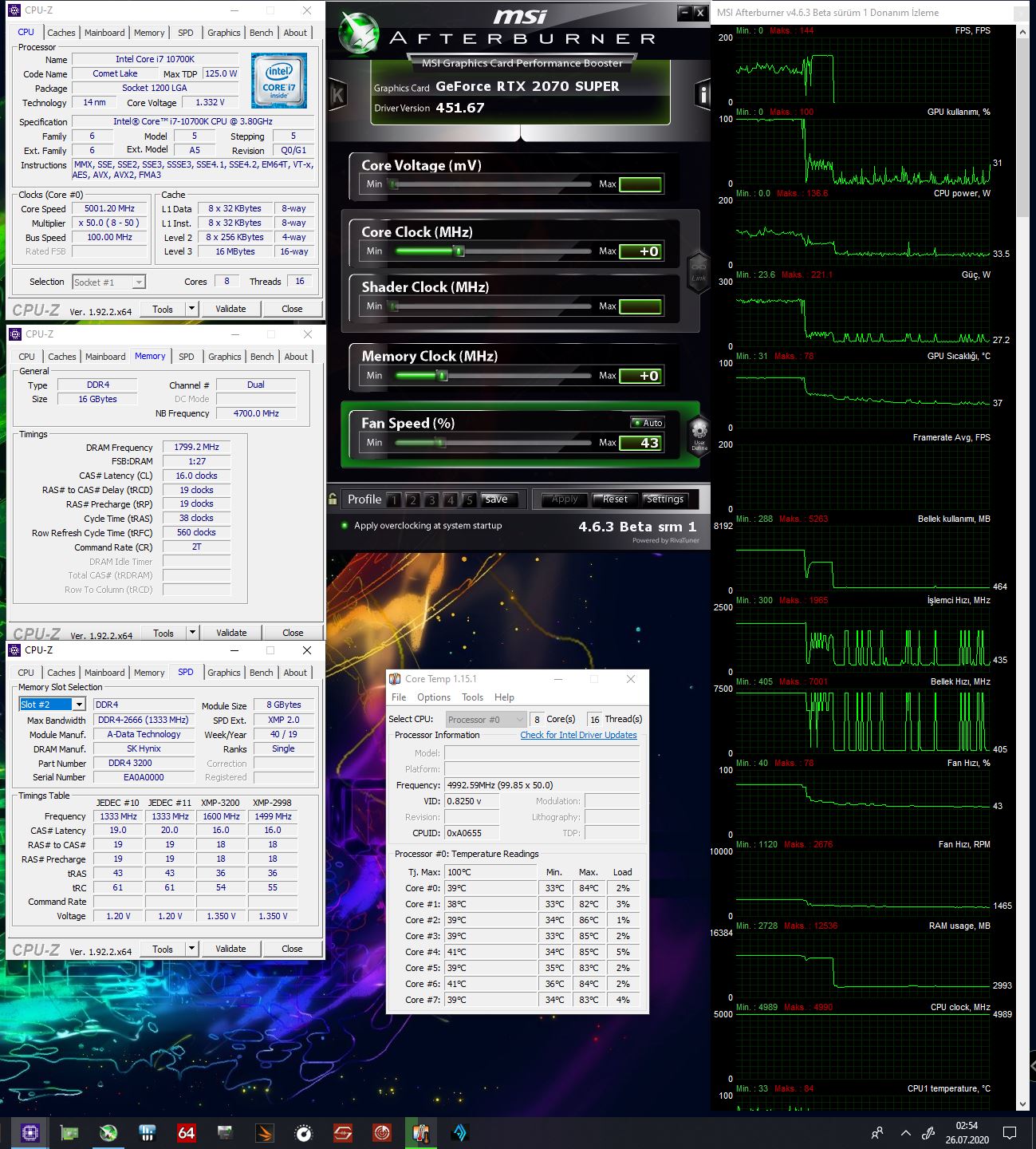Open the red circuit-style taskbar icon
This screenshot has width=1036, height=1149.
pyautogui.click(x=343, y=1132)
